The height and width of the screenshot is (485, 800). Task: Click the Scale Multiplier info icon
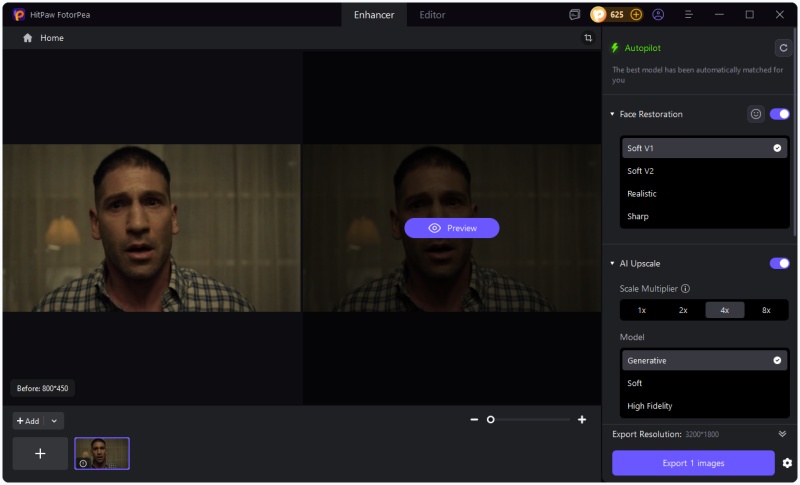pos(685,289)
